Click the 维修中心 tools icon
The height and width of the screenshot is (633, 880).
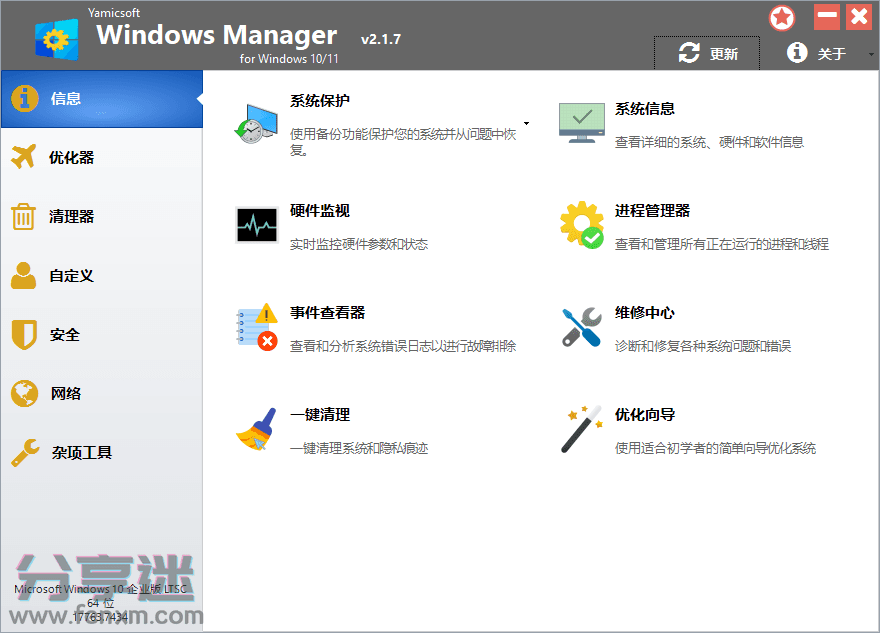tap(581, 327)
